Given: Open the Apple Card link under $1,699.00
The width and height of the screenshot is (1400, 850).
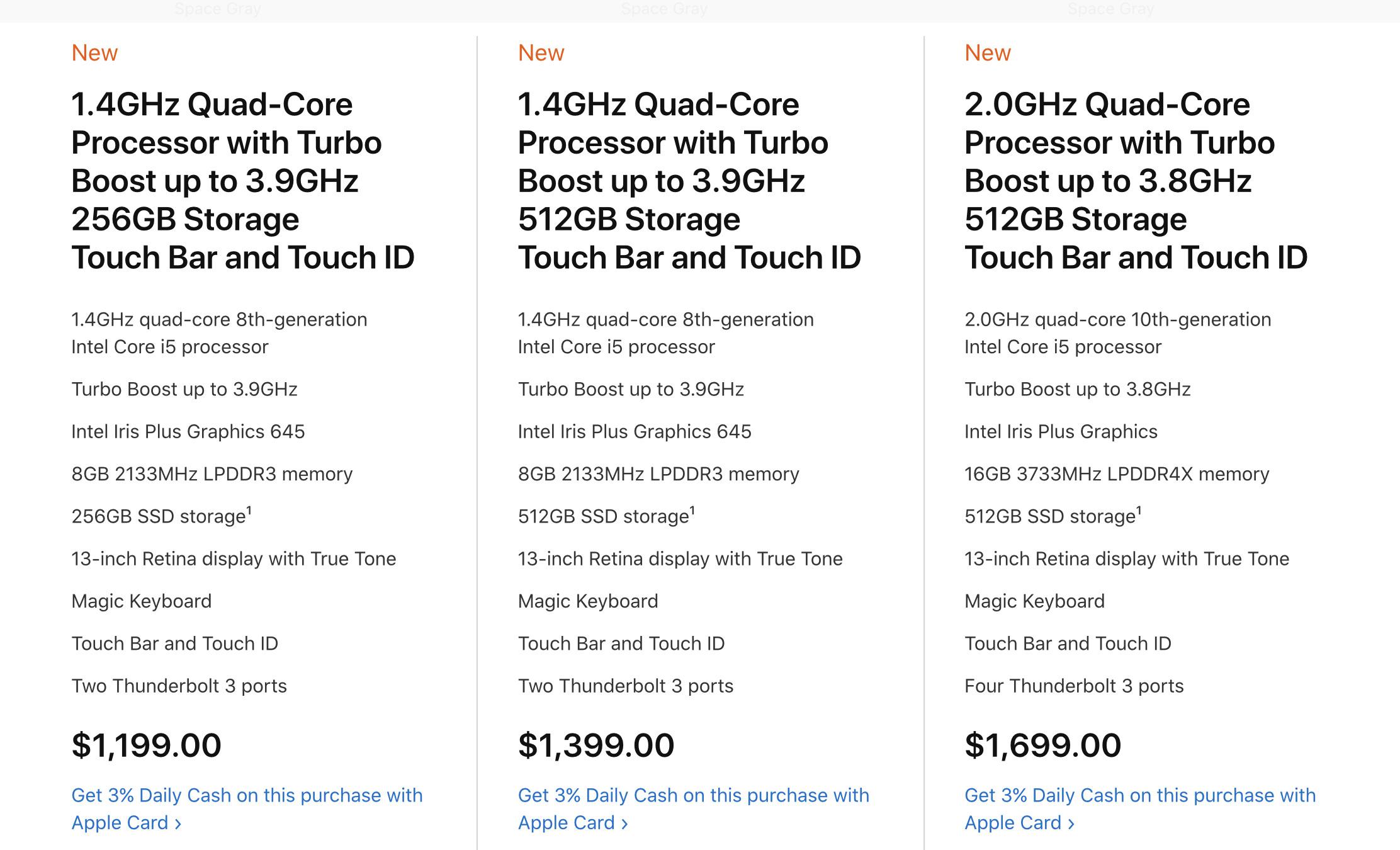Looking at the screenshot, I should coord(1139,809).
